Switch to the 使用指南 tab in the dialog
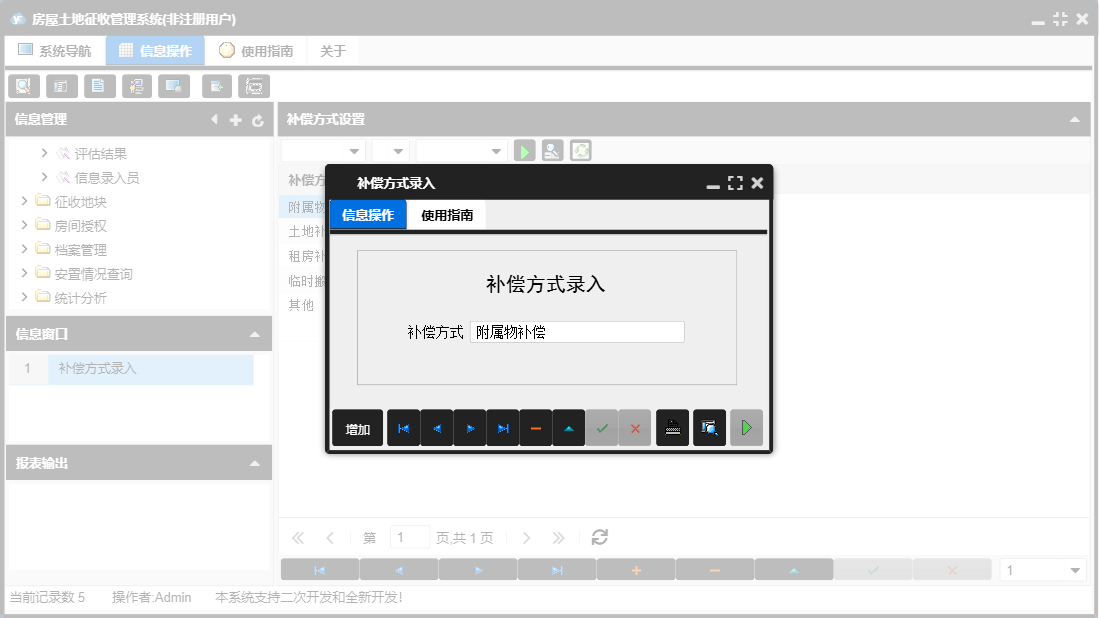Screen dimensions: 1099x618 click(445, 214)
